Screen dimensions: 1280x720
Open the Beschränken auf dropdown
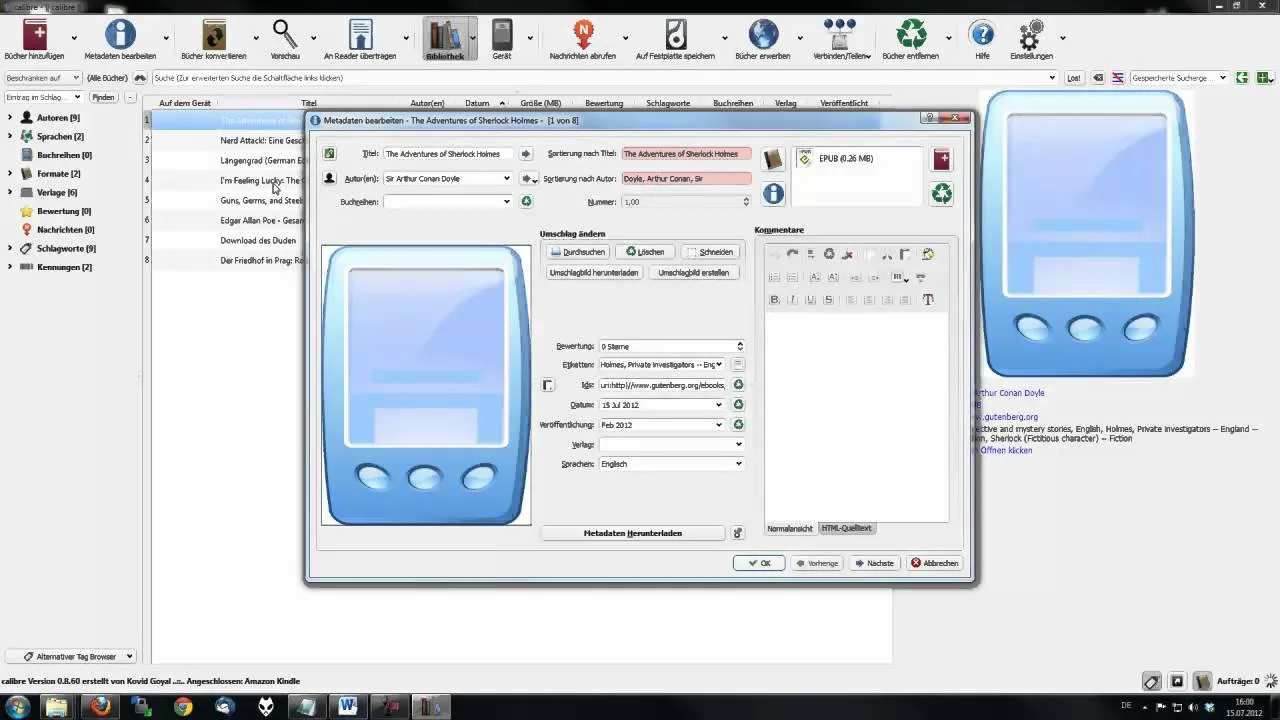(42, 78)
